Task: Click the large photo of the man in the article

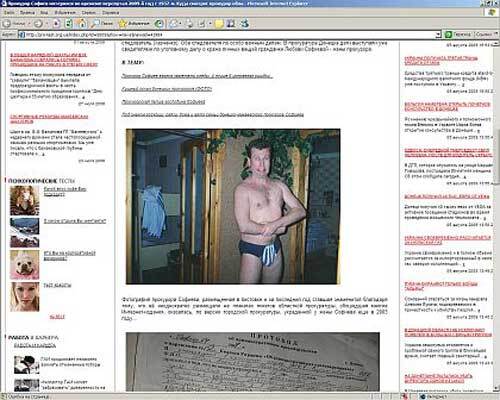Action: point(233,206)
